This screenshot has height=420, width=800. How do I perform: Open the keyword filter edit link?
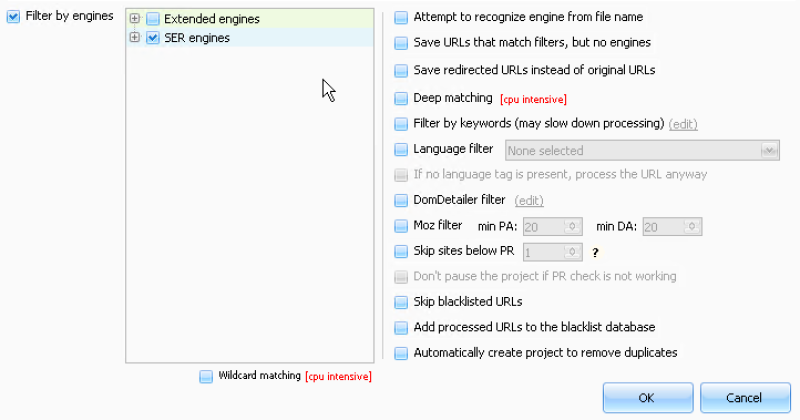(683, 124)
